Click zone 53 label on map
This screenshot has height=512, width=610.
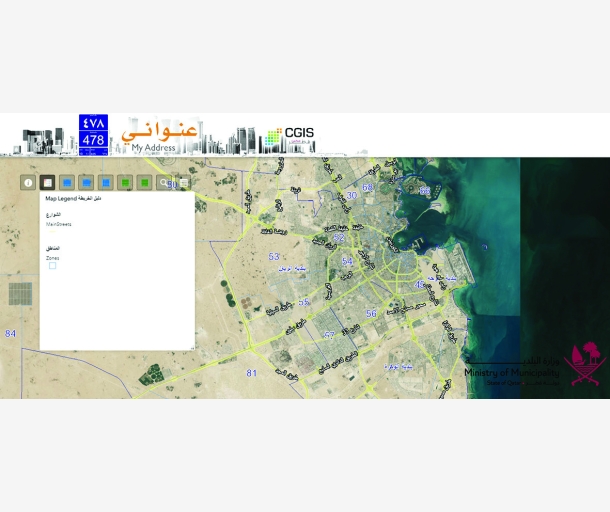pos(274,256)
